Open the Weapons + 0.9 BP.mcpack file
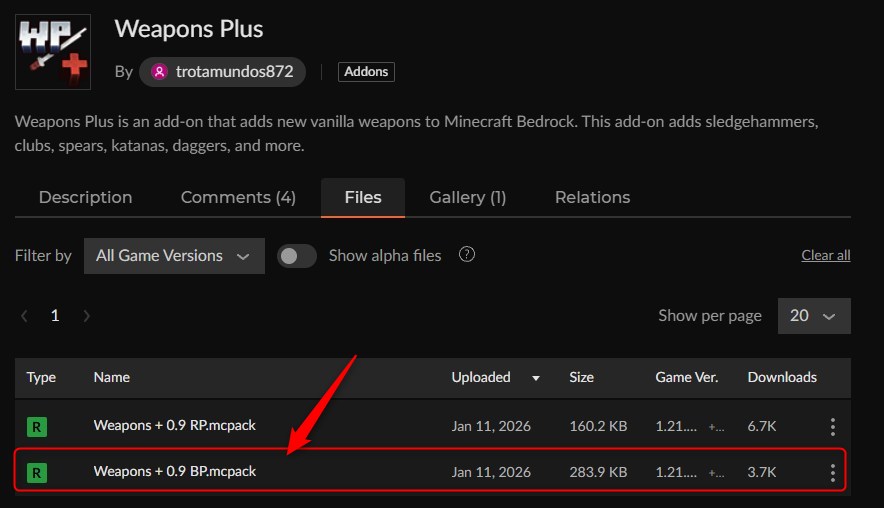Image resolution: width=884 pixels, height=508 pixels. pos(174,471)
